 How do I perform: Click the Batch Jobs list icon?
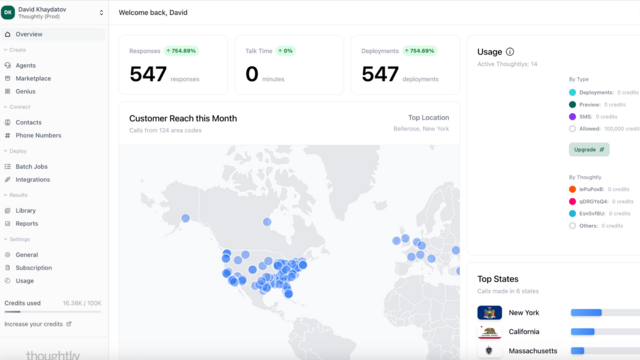pyautogui.click(x=7, y=167)
